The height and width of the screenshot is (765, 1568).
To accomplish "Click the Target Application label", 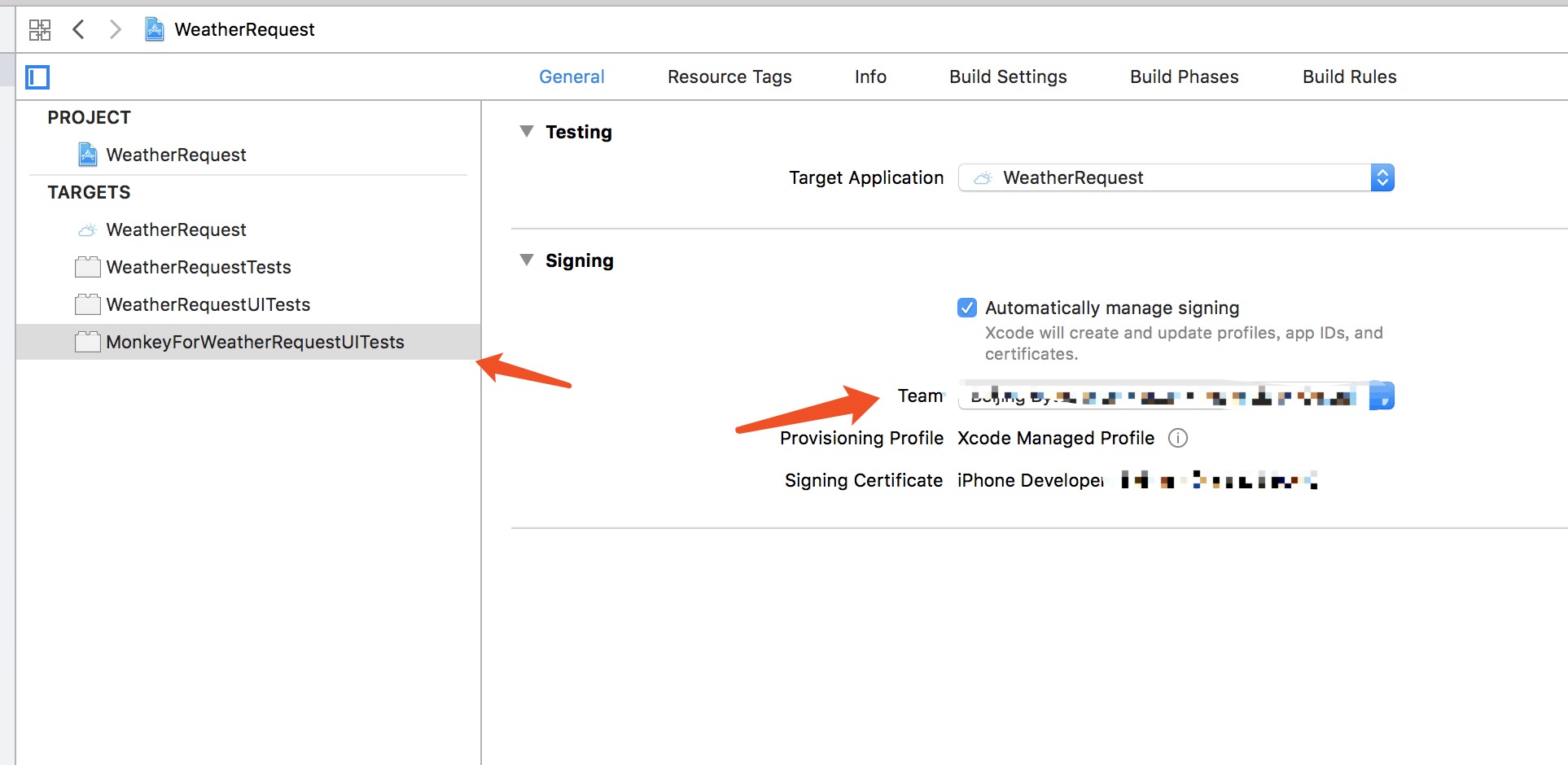I will click(x=866, y=177).
